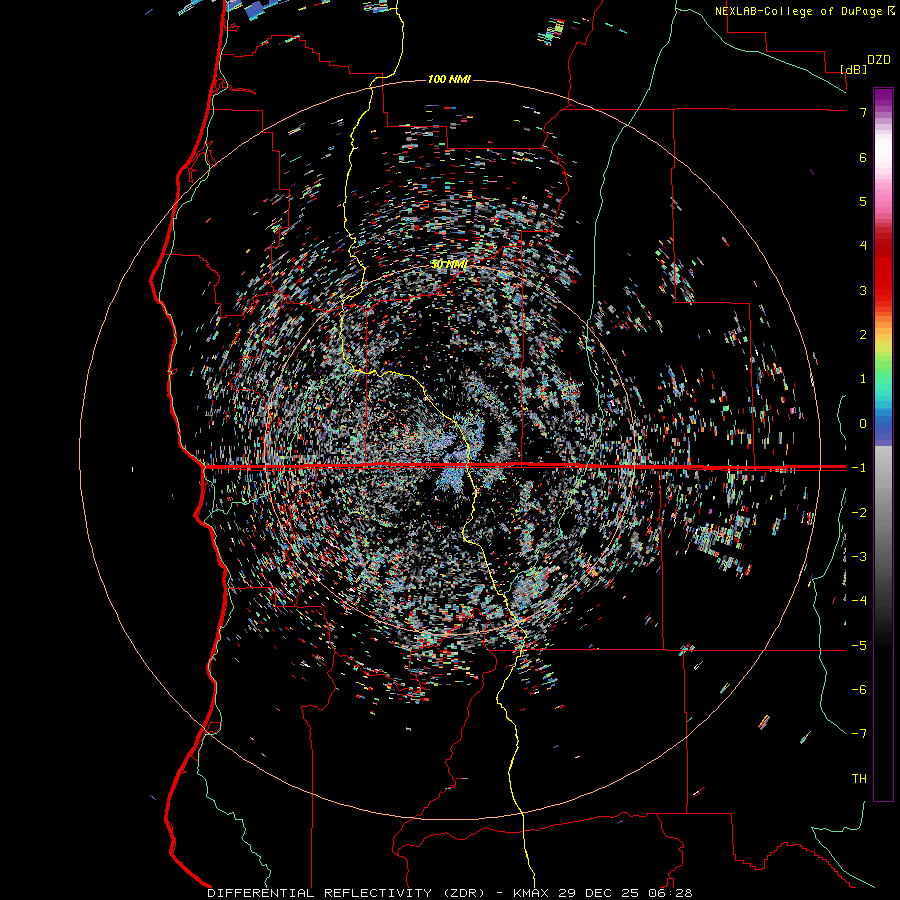Select the 6 dB scale label
The width and height of the screenshot is (900, 900).
tap(863, 157)
